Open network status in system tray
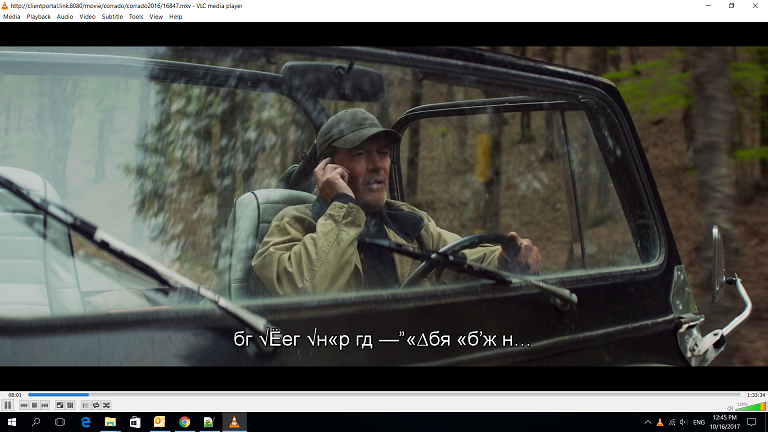 pyautogui.click(x=672, y=422)
